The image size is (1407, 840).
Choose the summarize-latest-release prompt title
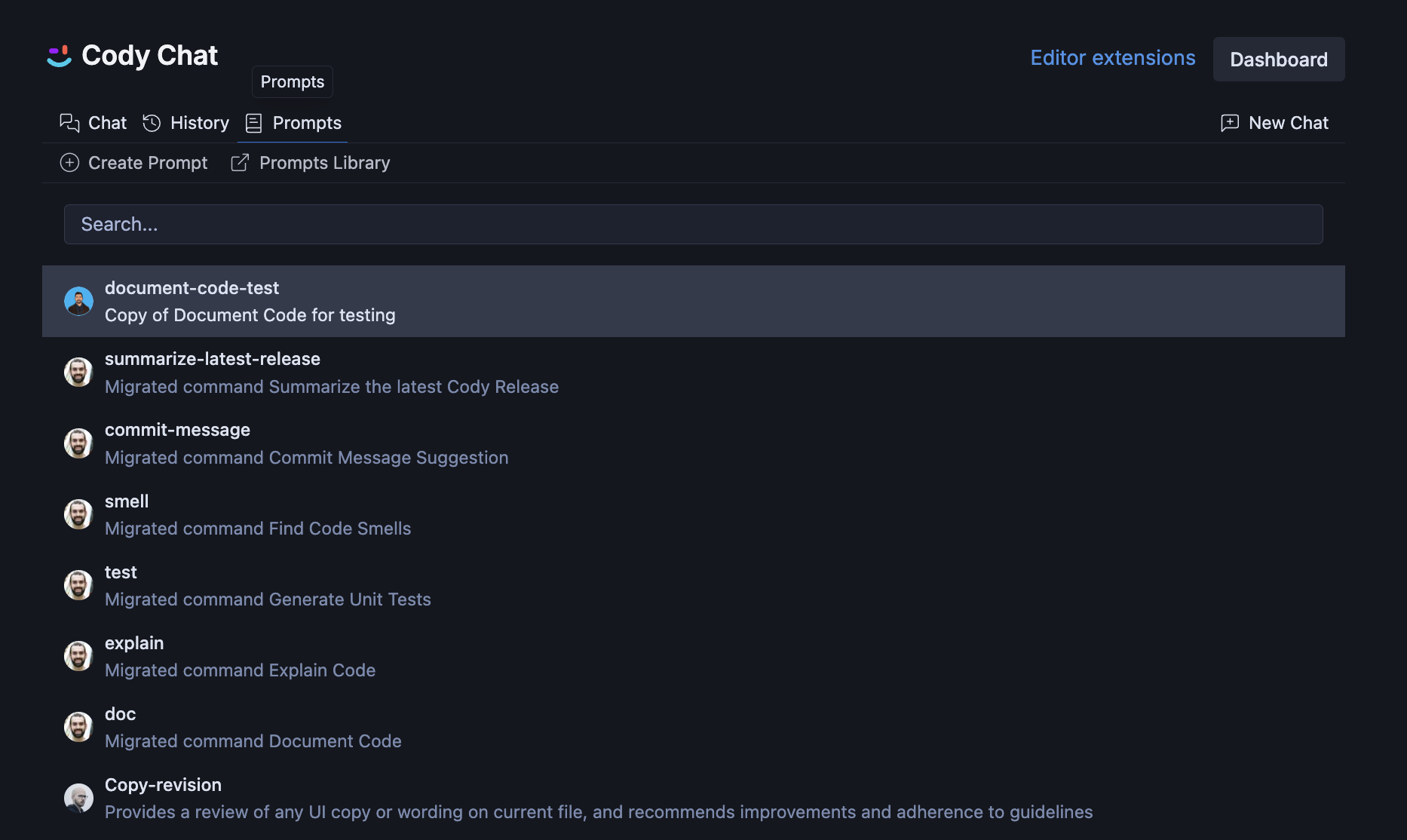213,359
